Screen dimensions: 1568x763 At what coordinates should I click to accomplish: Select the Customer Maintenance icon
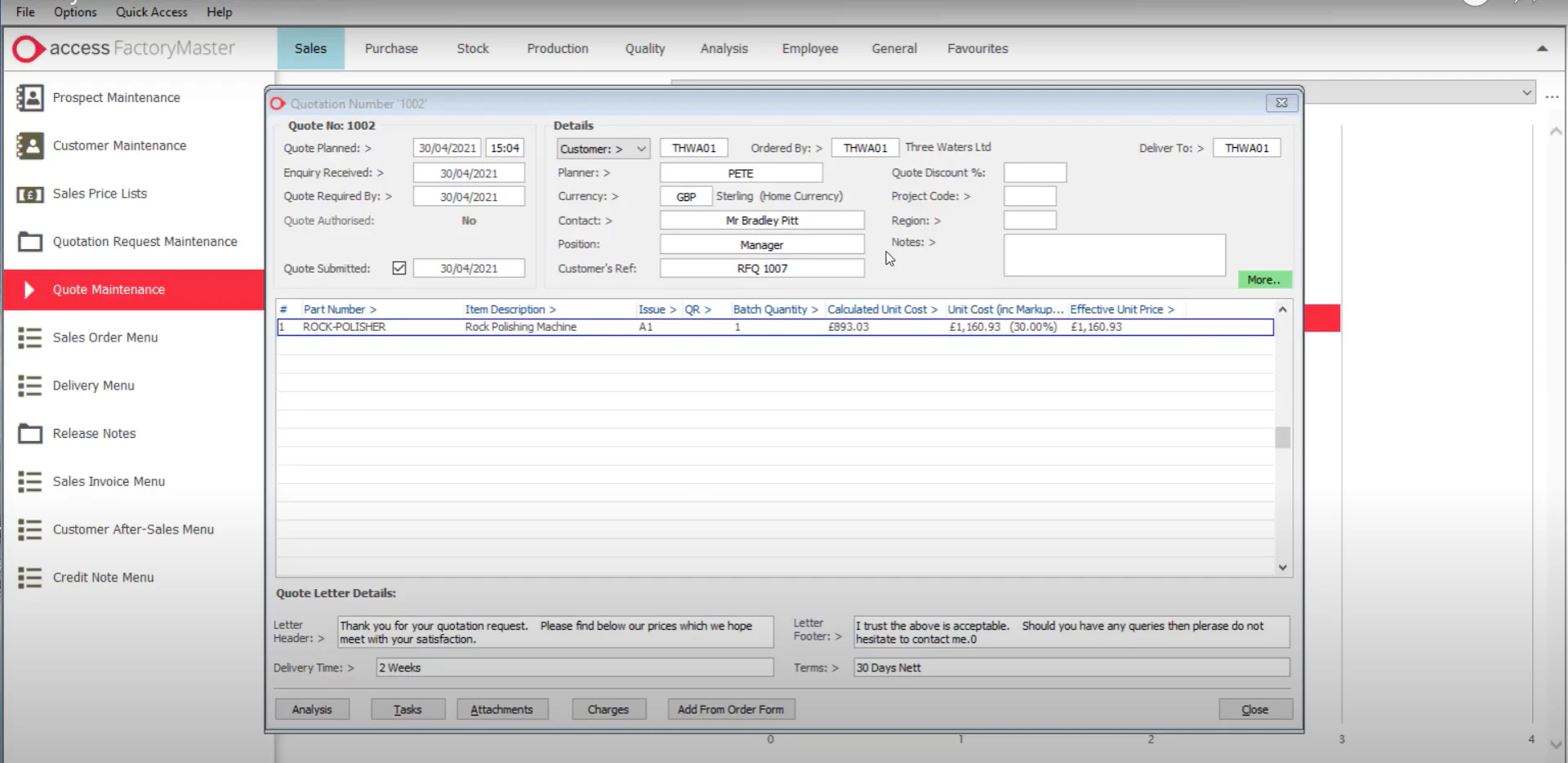(29, 145)
